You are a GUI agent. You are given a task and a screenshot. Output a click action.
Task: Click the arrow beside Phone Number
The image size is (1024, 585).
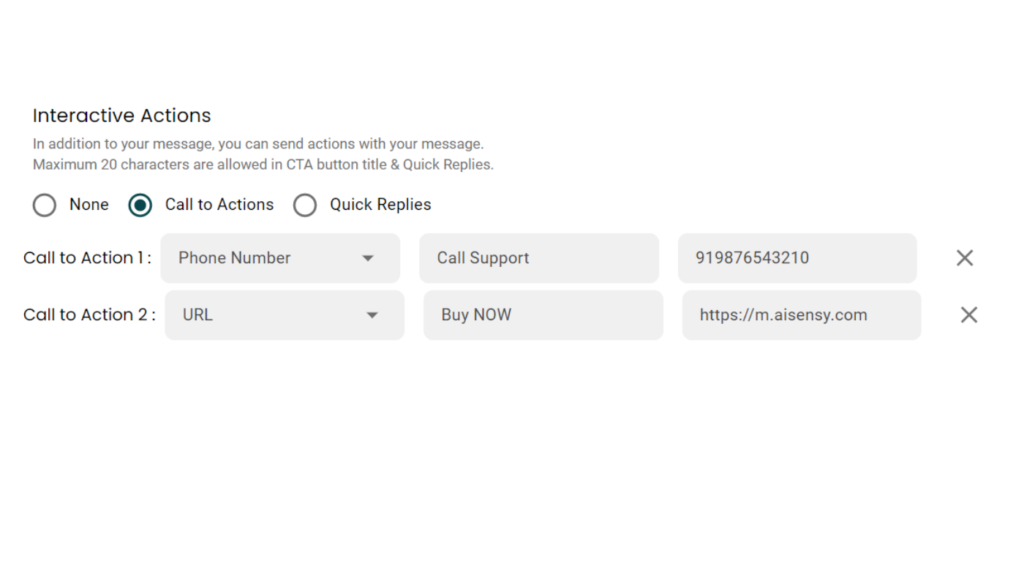[368, 258]
